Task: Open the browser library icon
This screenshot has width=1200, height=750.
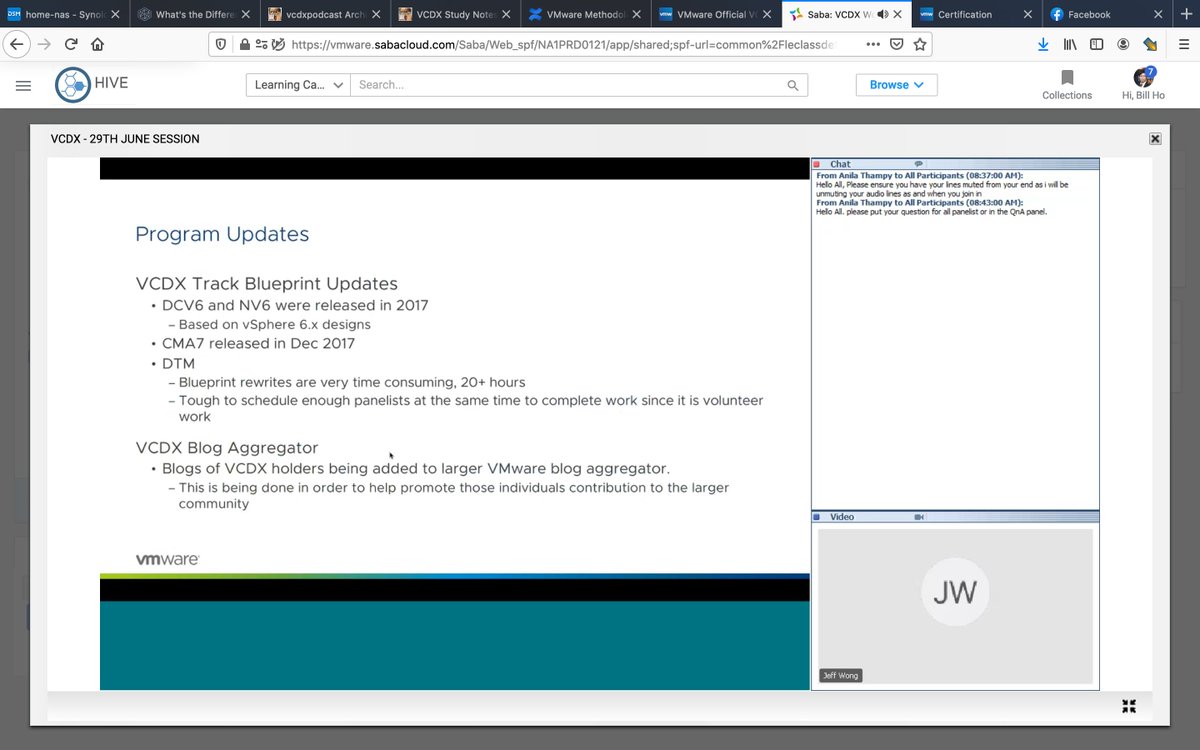Action: [x=1070, y=44]
